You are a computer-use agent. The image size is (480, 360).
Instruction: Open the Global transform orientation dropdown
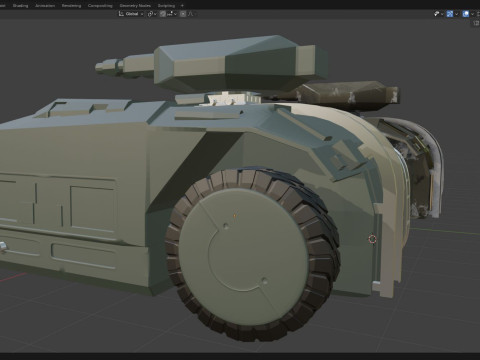(x=131, y=14)
